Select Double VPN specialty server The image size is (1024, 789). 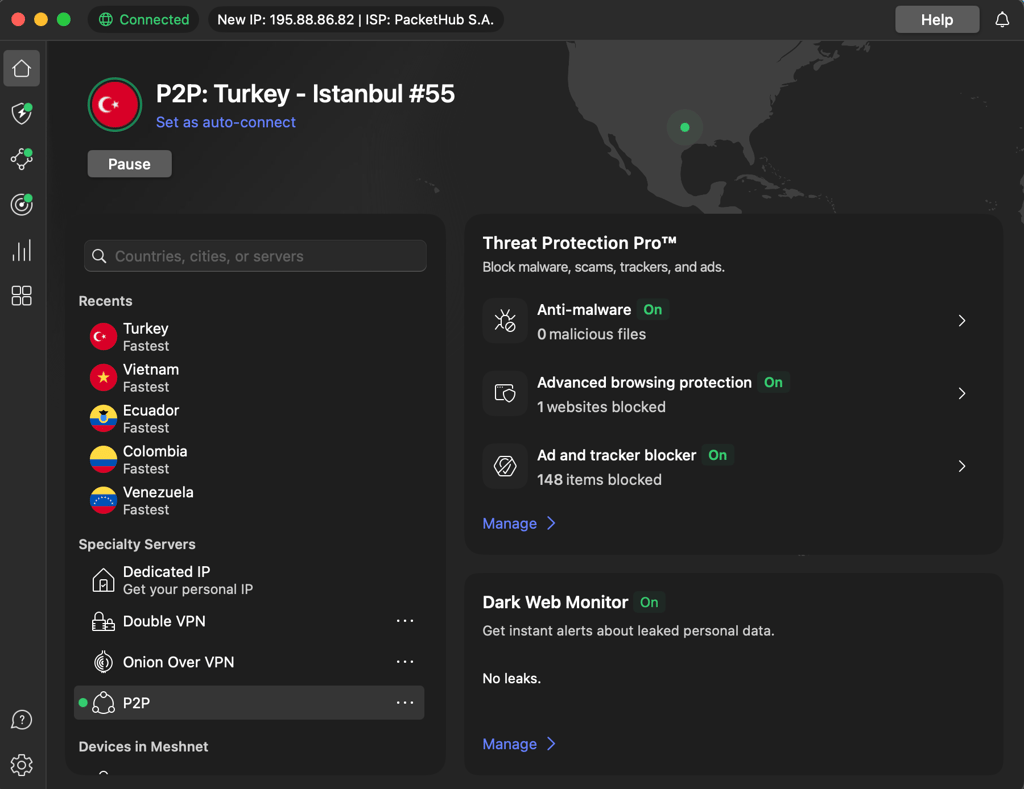click(249, 621)
